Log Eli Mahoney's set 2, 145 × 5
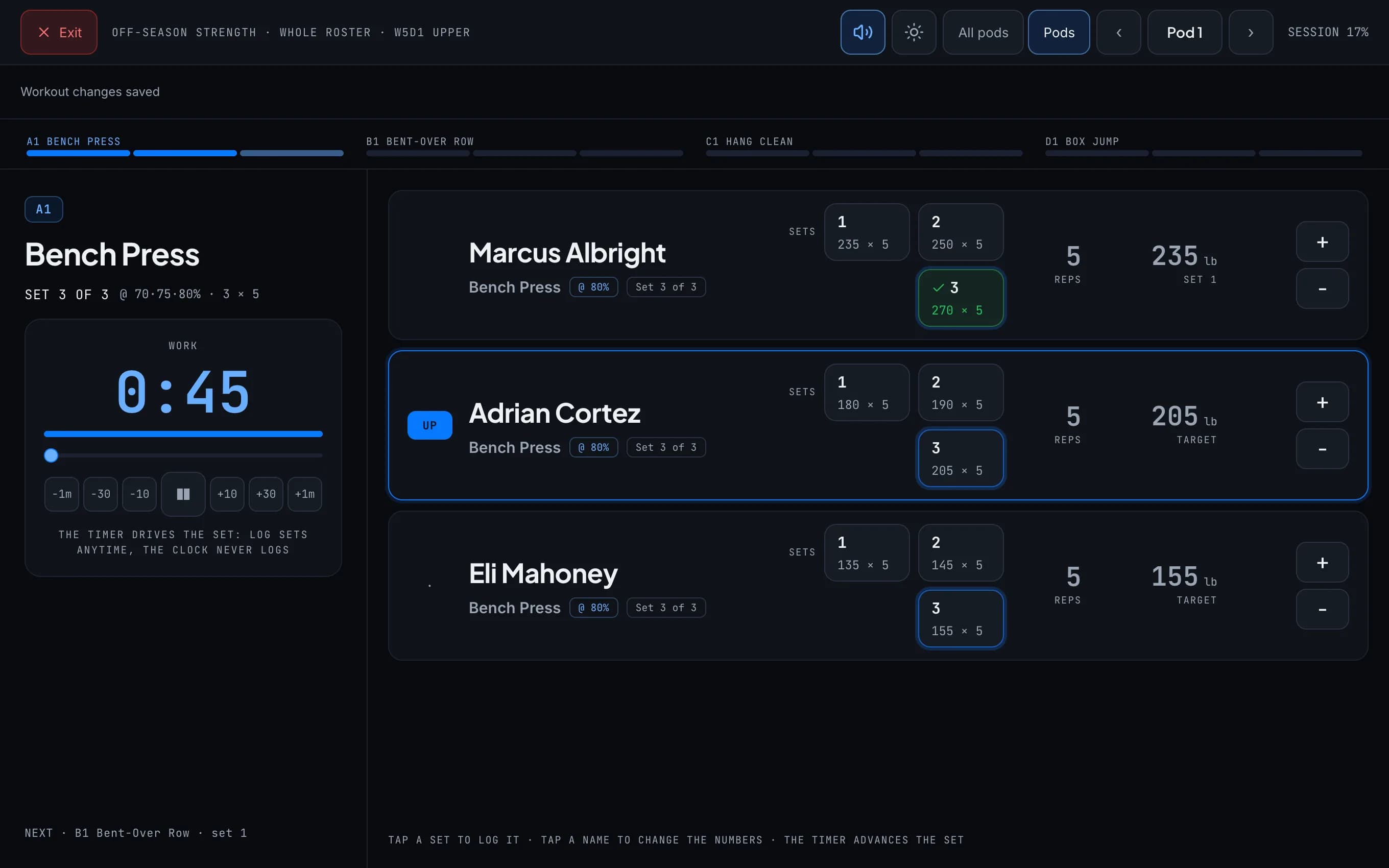Image resolution: width=1389 pixels, height=868 pixels. point(961,552)
